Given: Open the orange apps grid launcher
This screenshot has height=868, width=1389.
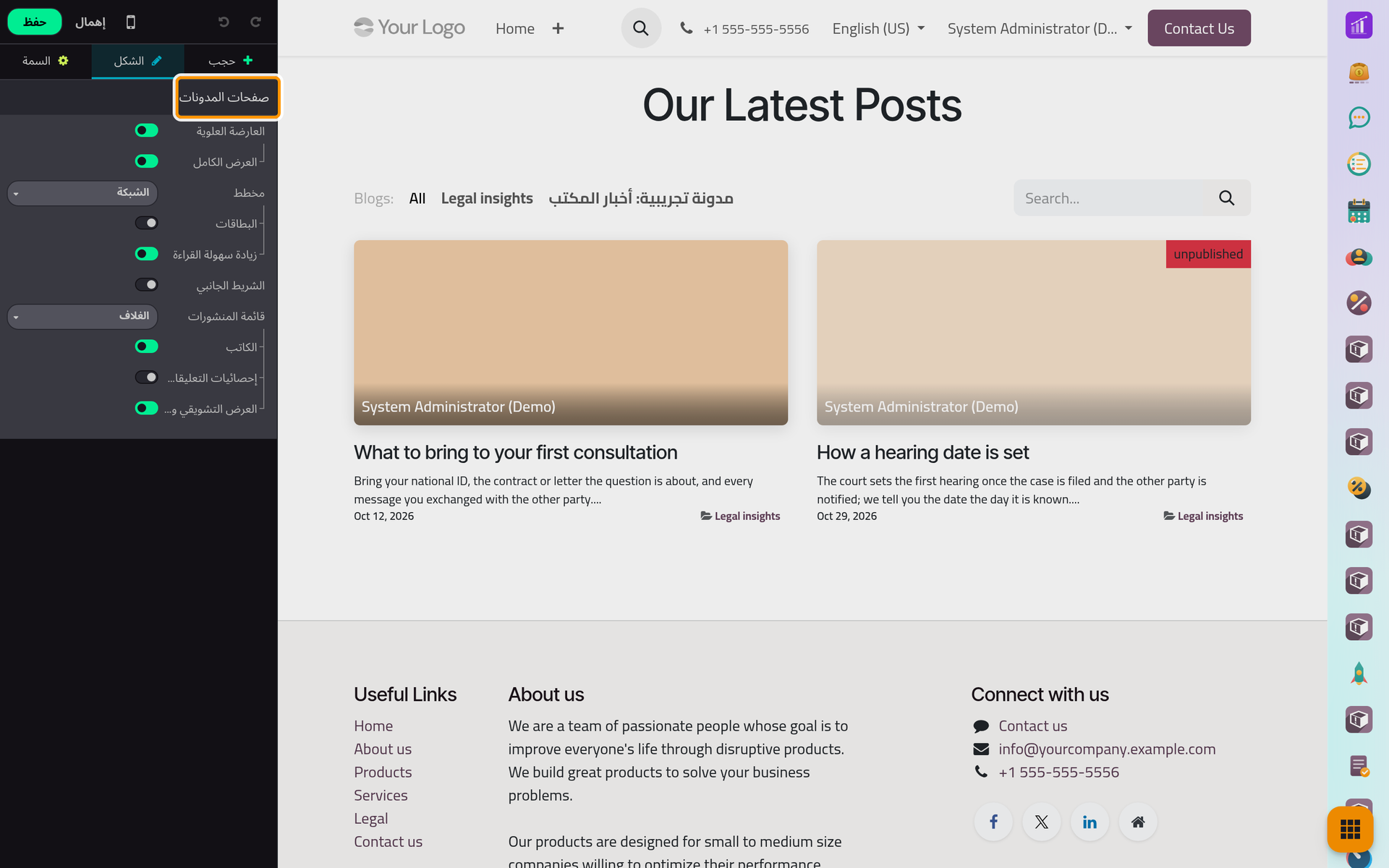Looking at the screenshot, I should 1350,829.
